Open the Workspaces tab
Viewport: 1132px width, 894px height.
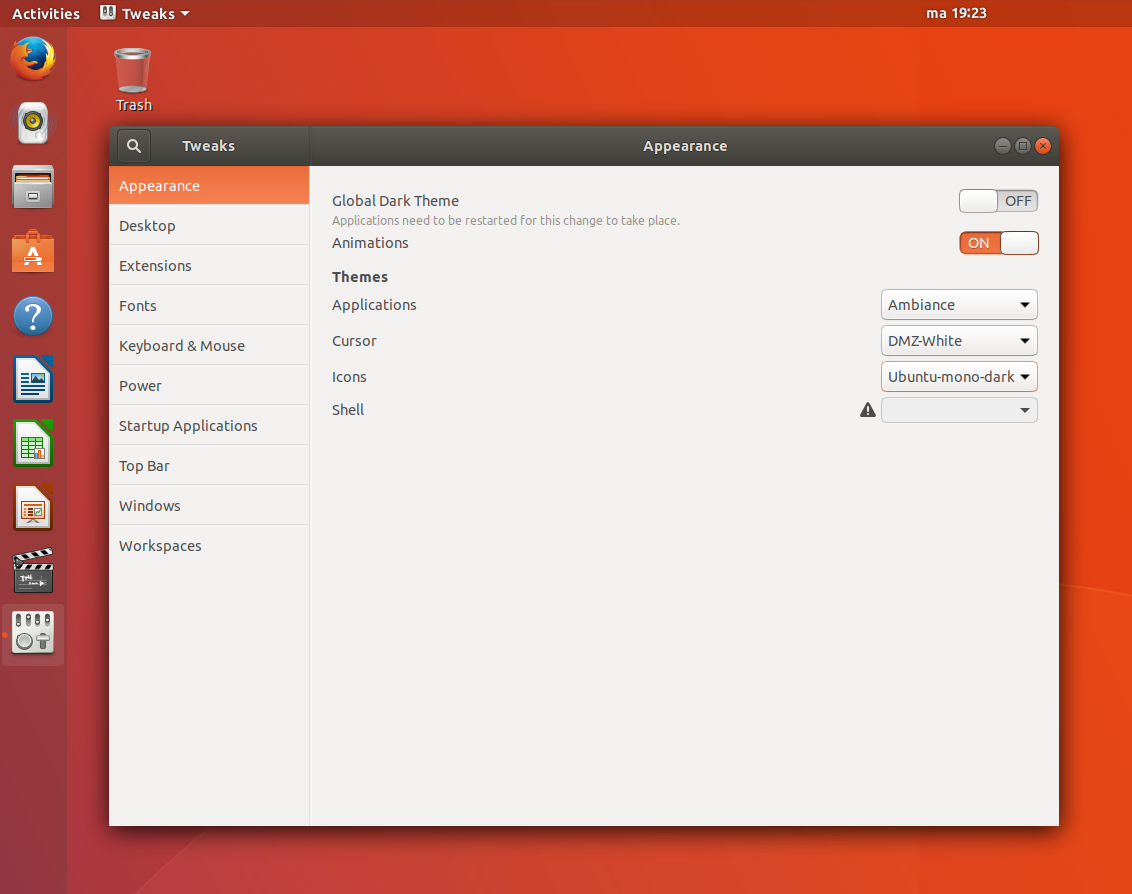(x=209, y=546)
